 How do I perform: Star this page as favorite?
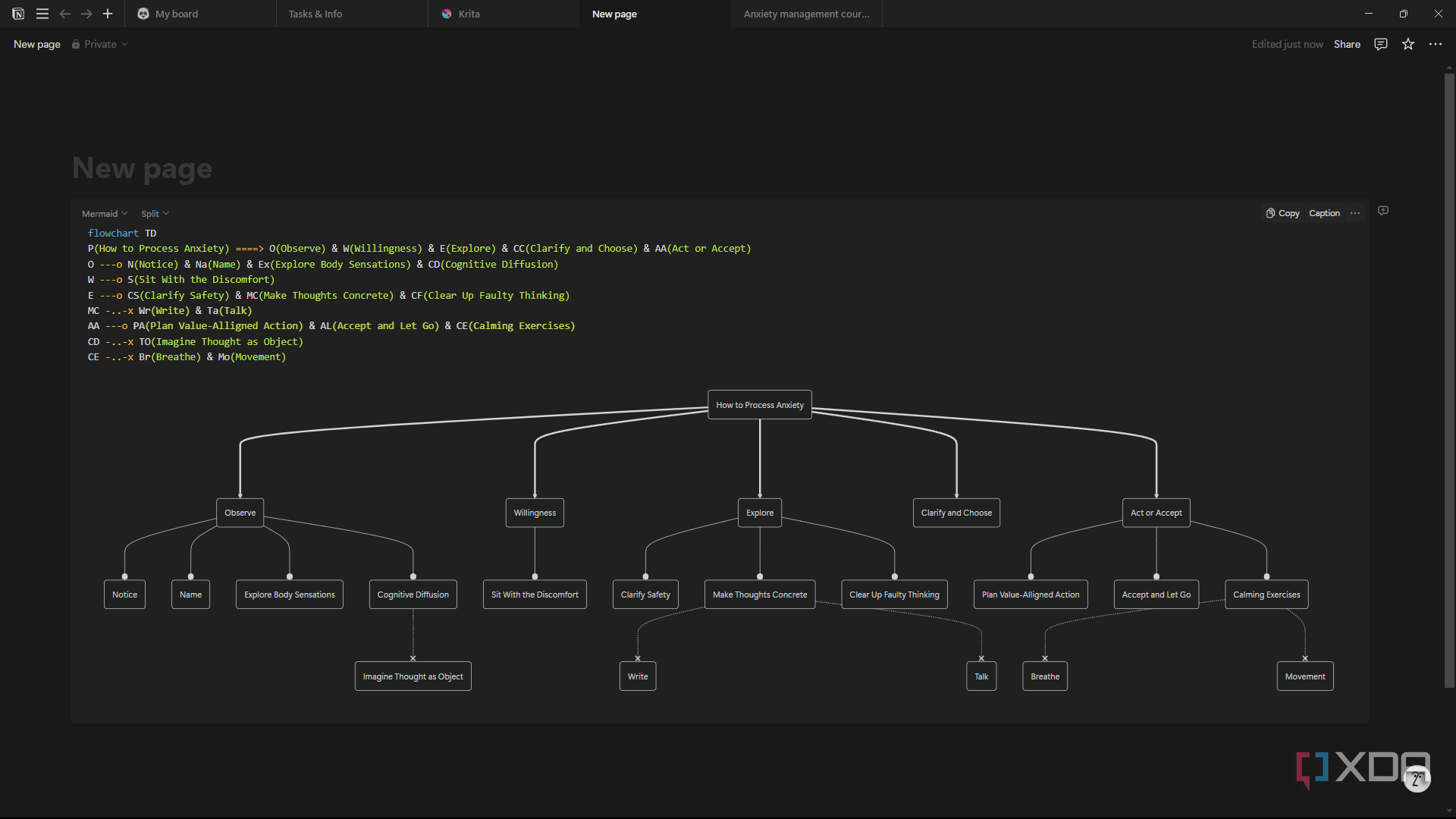coord(1408,44)
